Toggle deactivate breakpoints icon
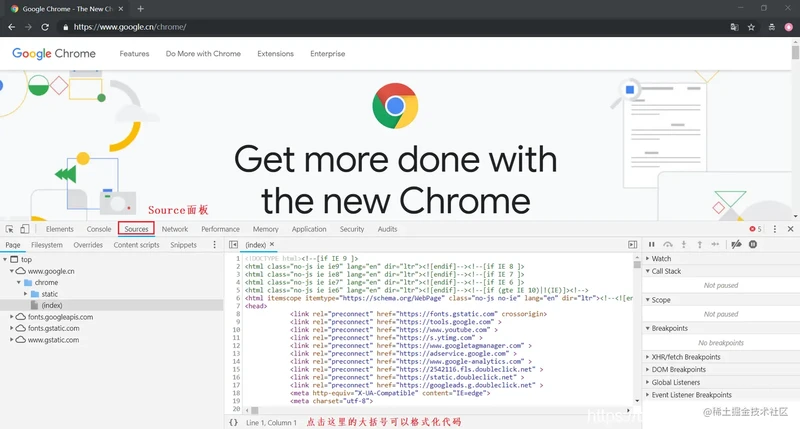The image size is (800, 429). [x=736, y=244]
